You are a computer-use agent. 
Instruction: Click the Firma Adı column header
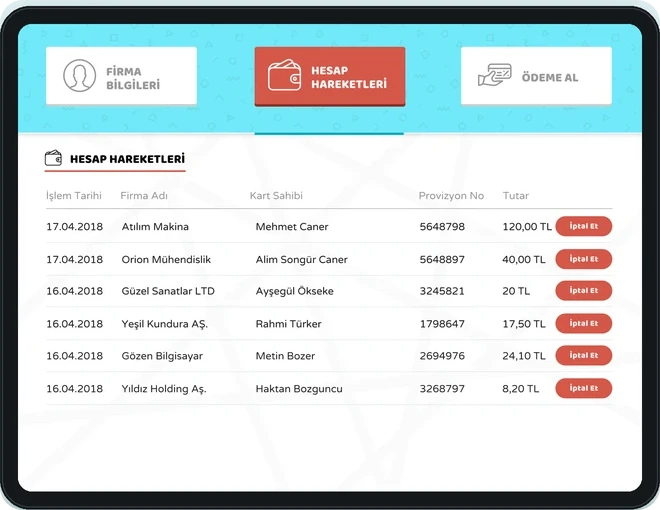click(x=144, y=196)
